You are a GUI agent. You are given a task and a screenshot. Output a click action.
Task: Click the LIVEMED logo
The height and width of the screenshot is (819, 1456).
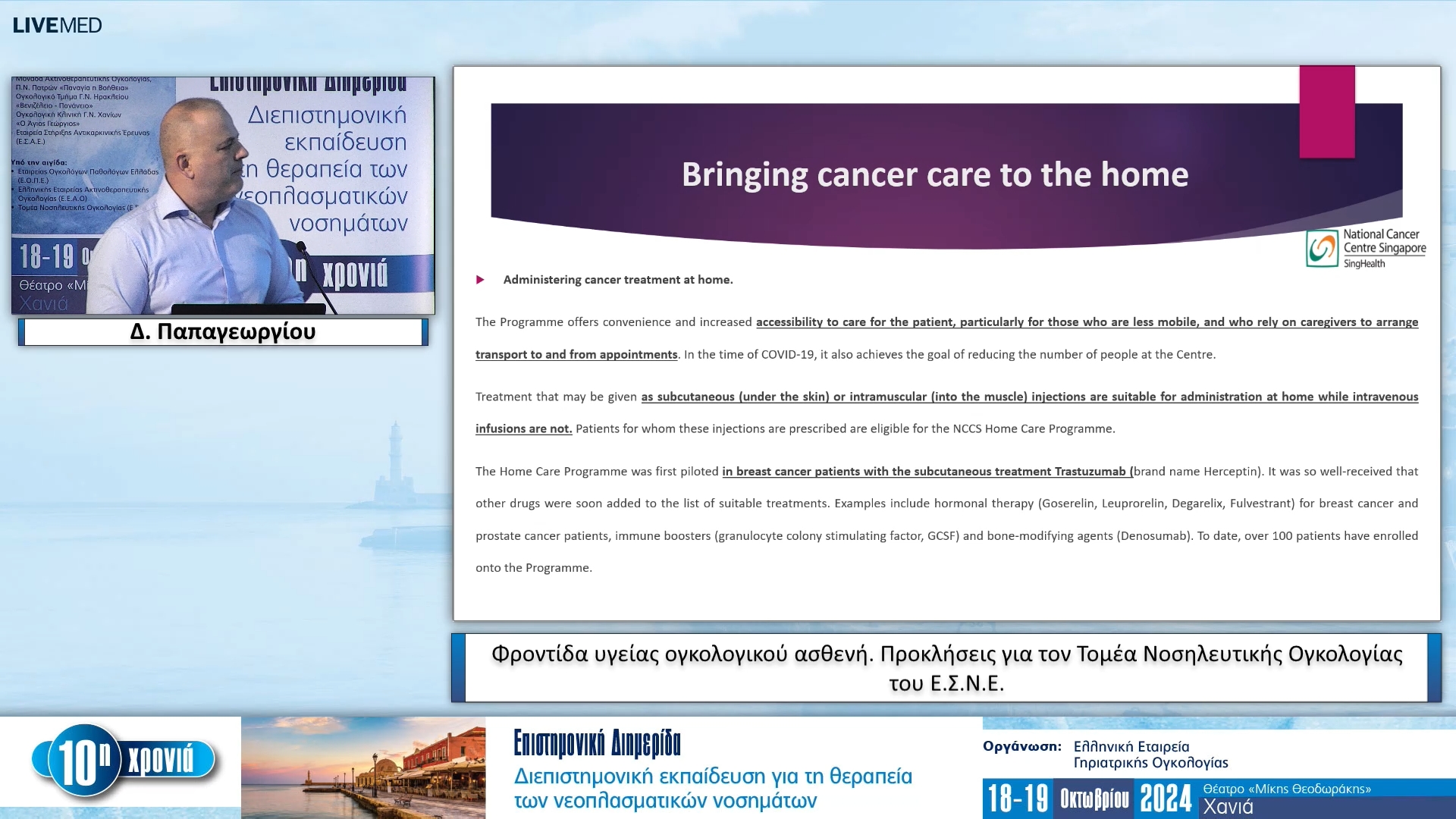click(x=57, y=25)
